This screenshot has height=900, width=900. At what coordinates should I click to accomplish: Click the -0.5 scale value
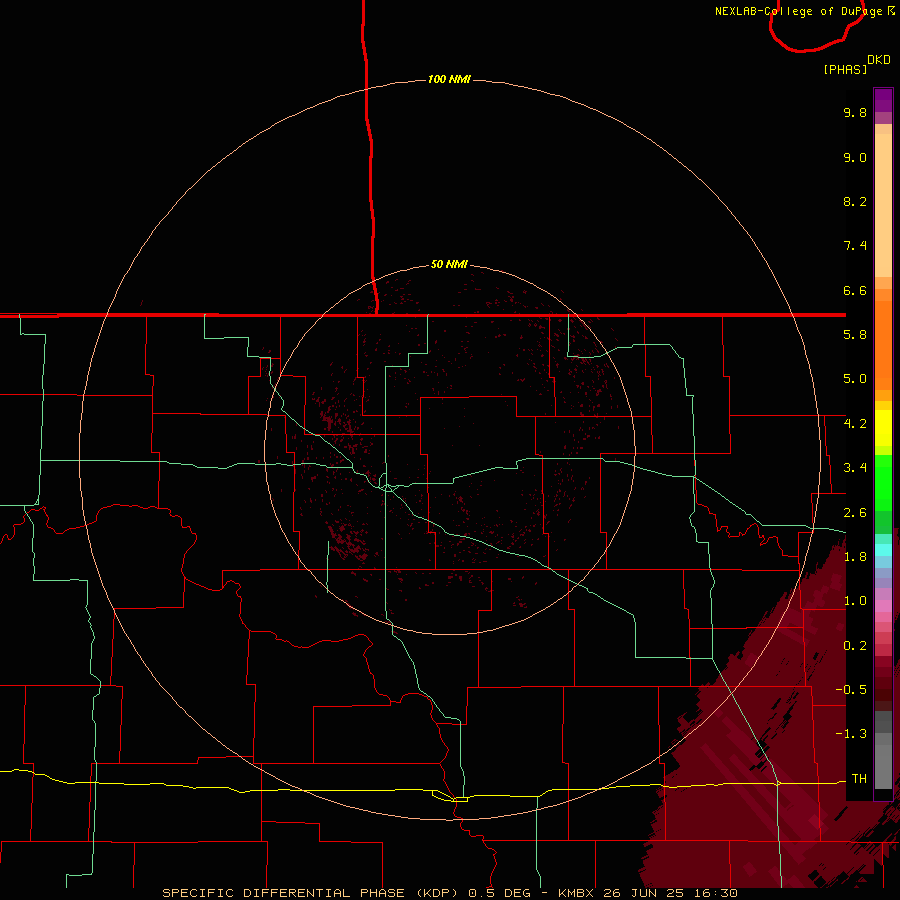851,690
